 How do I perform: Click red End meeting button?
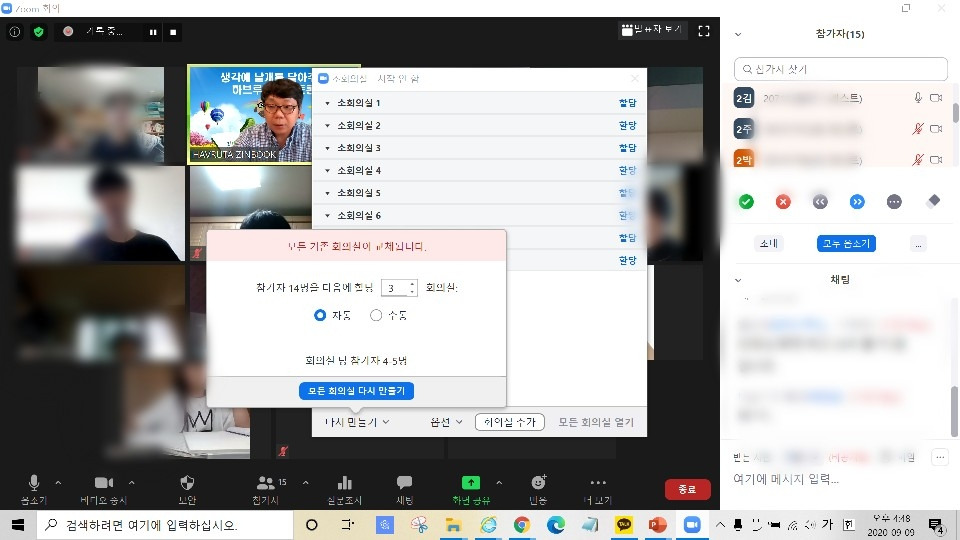click(688, 489)
